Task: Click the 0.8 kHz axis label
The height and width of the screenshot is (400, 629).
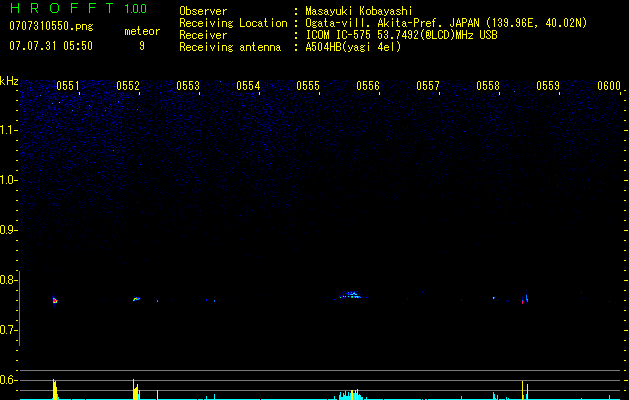Action: (x=8, y=280)
